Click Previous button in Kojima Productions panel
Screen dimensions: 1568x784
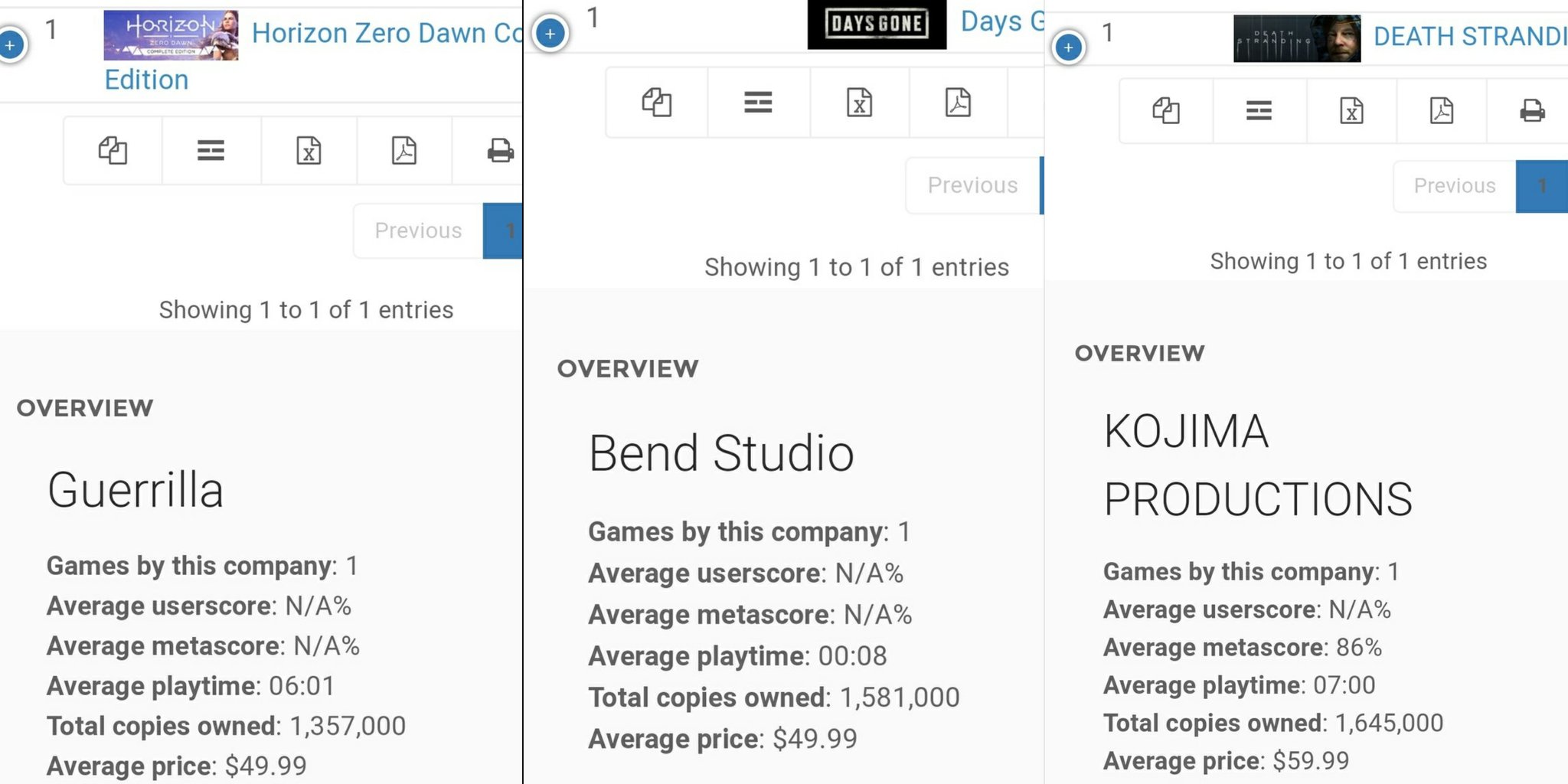(x=1455, y=186)
